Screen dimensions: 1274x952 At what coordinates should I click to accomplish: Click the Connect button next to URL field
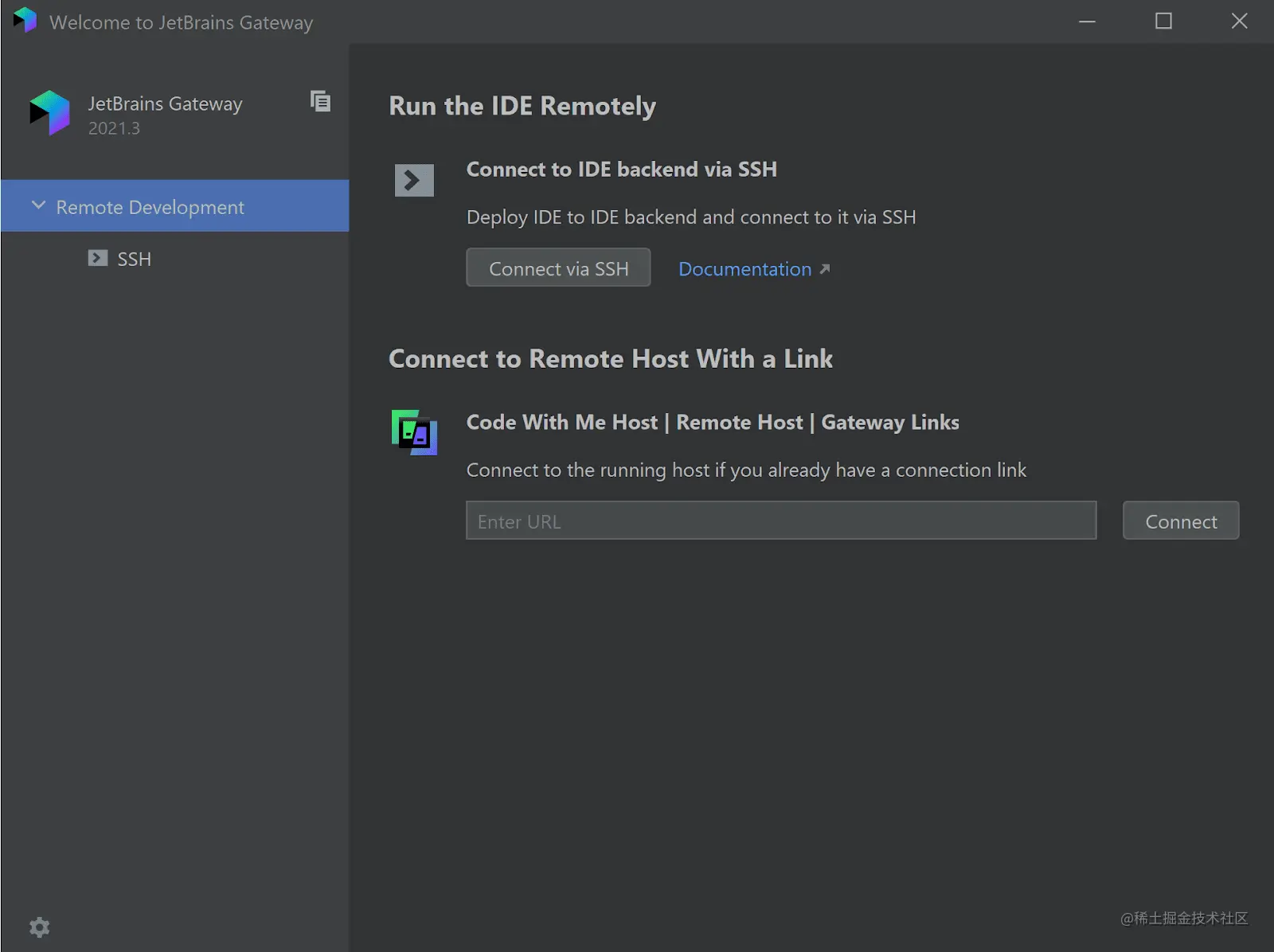[1181, 521]
